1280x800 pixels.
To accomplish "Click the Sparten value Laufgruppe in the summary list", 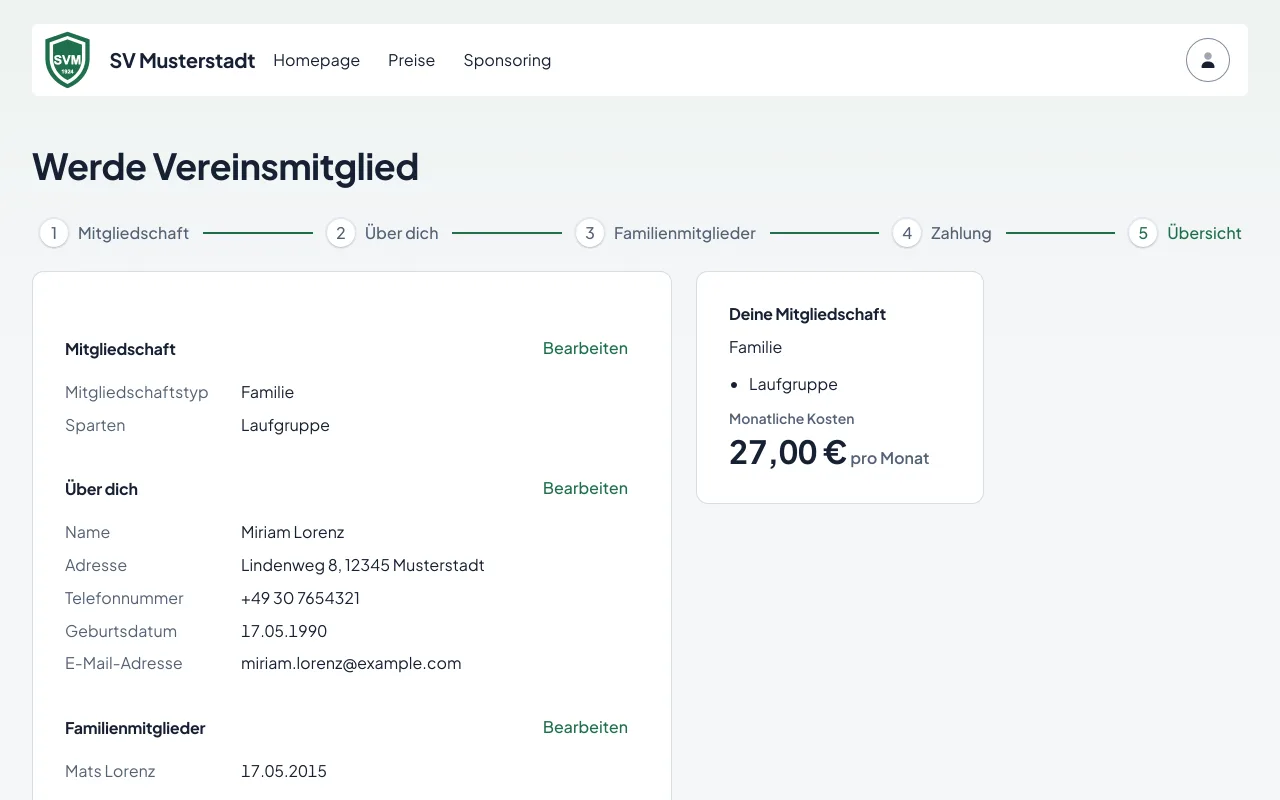I will click(x=285, y=425).
